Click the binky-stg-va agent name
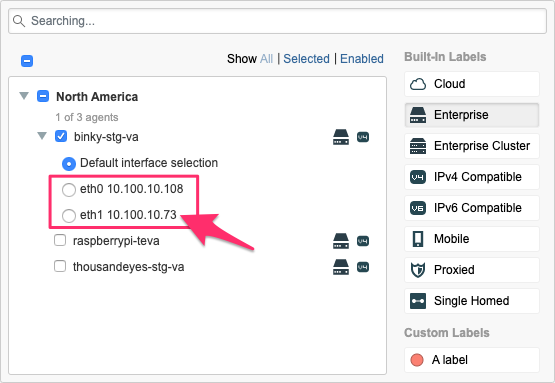Image resolution: width=555 pixels, height=383 pixels. (x=106, y=137)
